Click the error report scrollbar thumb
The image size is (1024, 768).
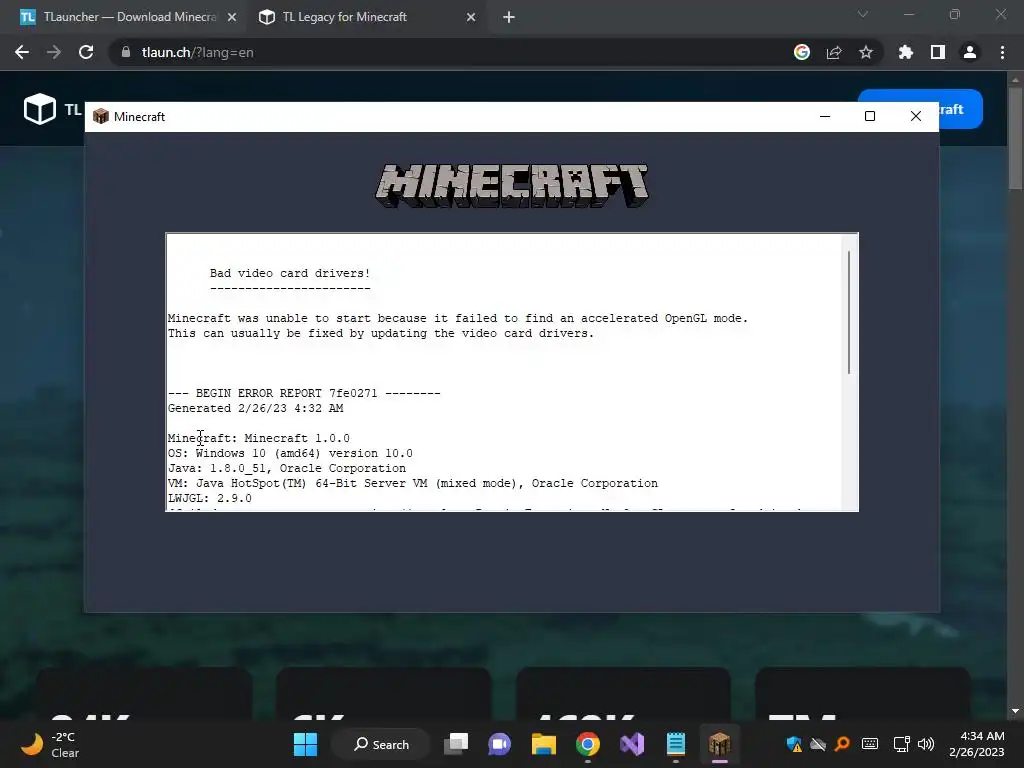[849, 312]
